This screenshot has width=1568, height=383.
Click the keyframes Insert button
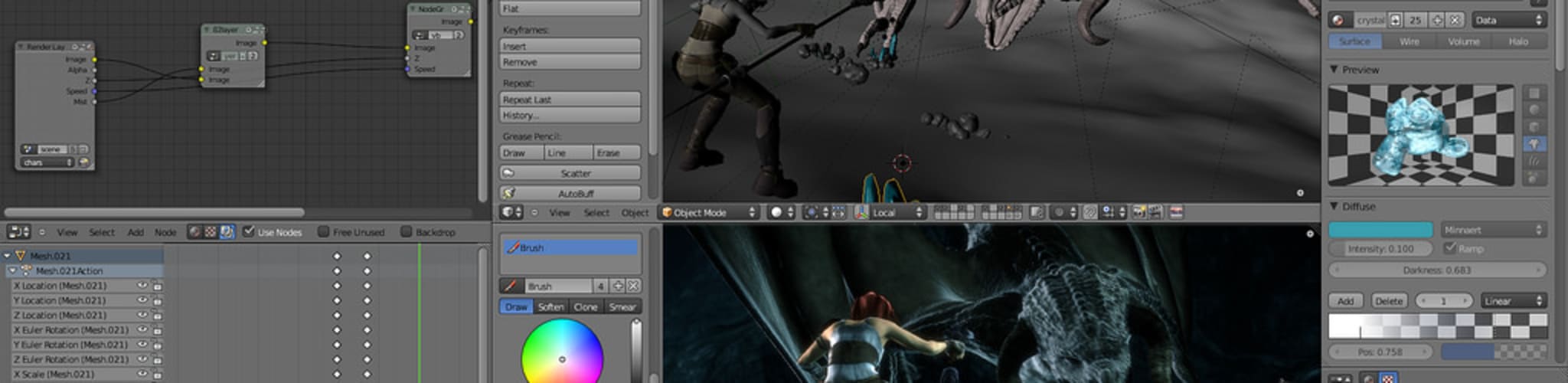click(570, 46)
